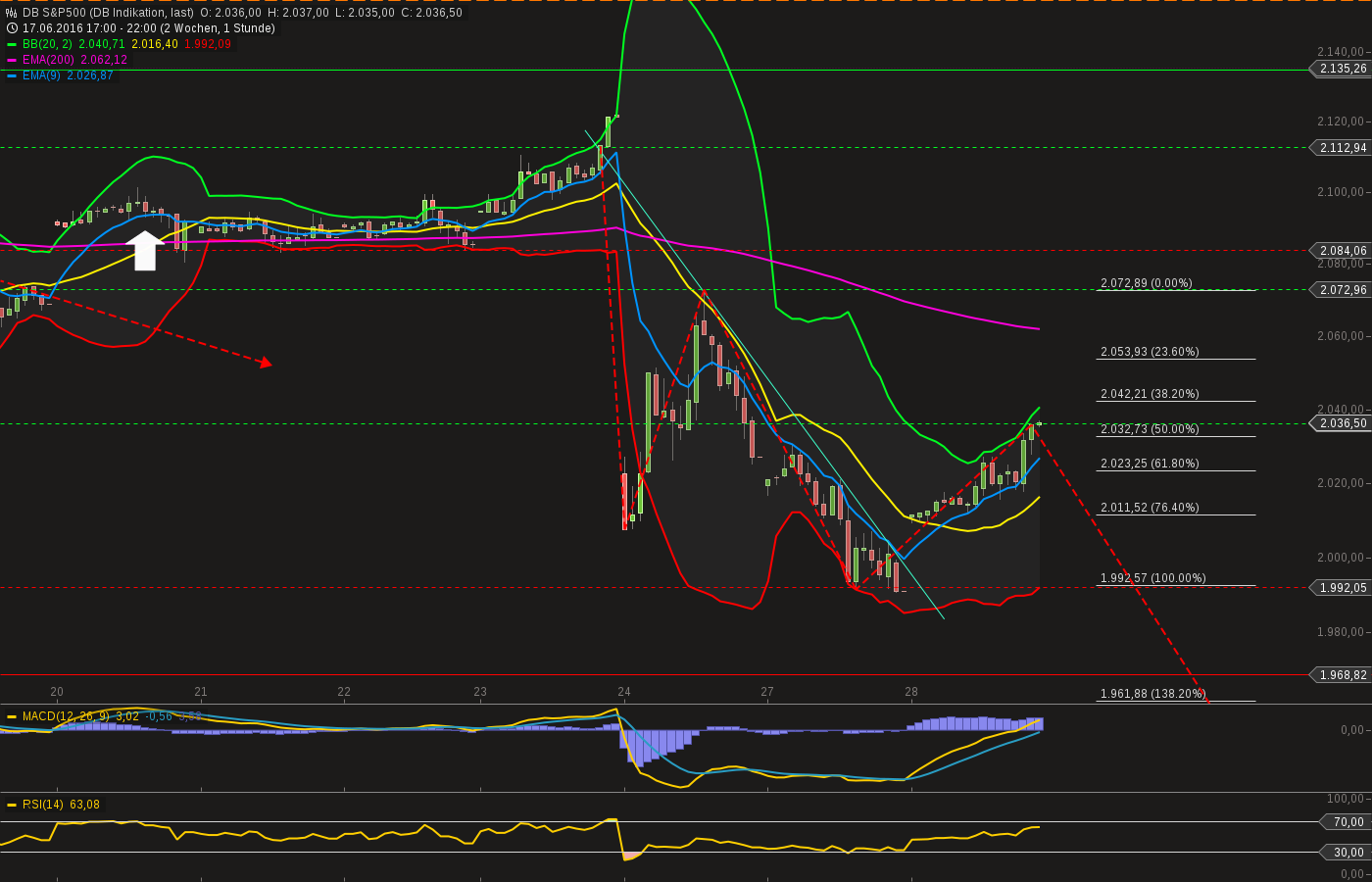Click Fibonacci label 1.992,57 (100.00%)
This screenshot has height=882, width=1372.
[x=1153, y=578]
